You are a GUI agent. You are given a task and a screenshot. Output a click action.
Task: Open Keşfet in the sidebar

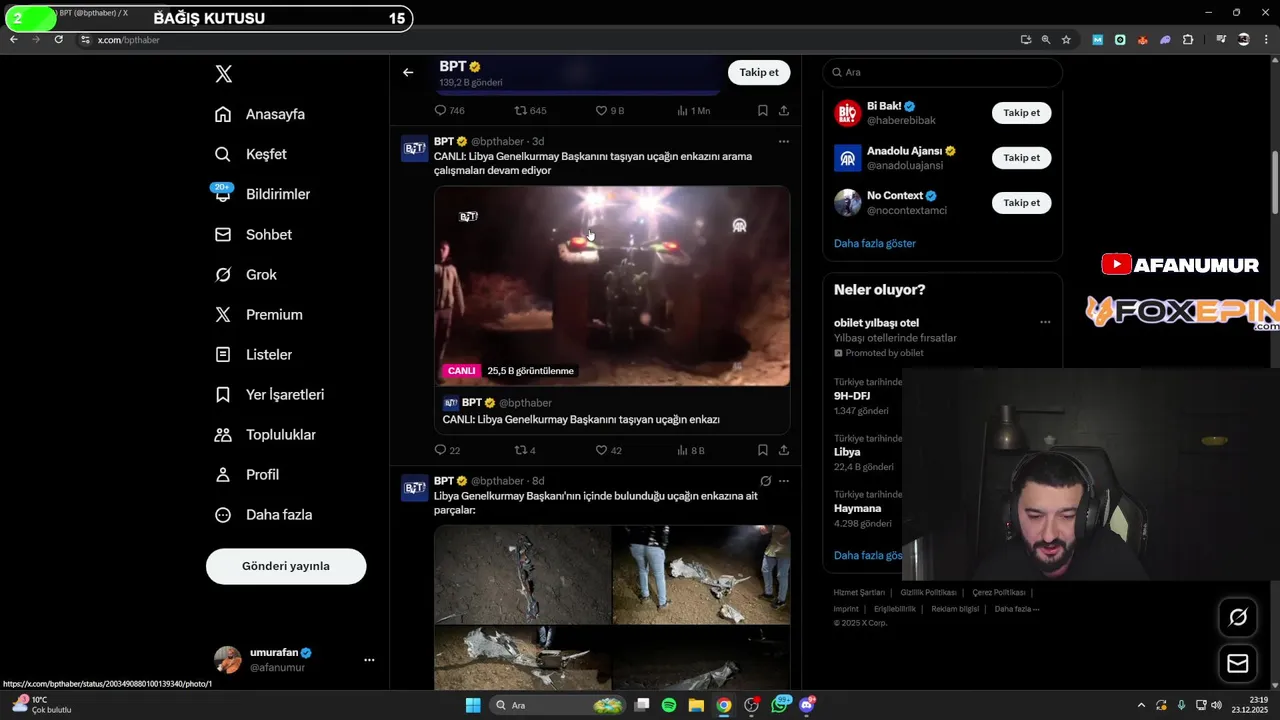click(251, 154)
